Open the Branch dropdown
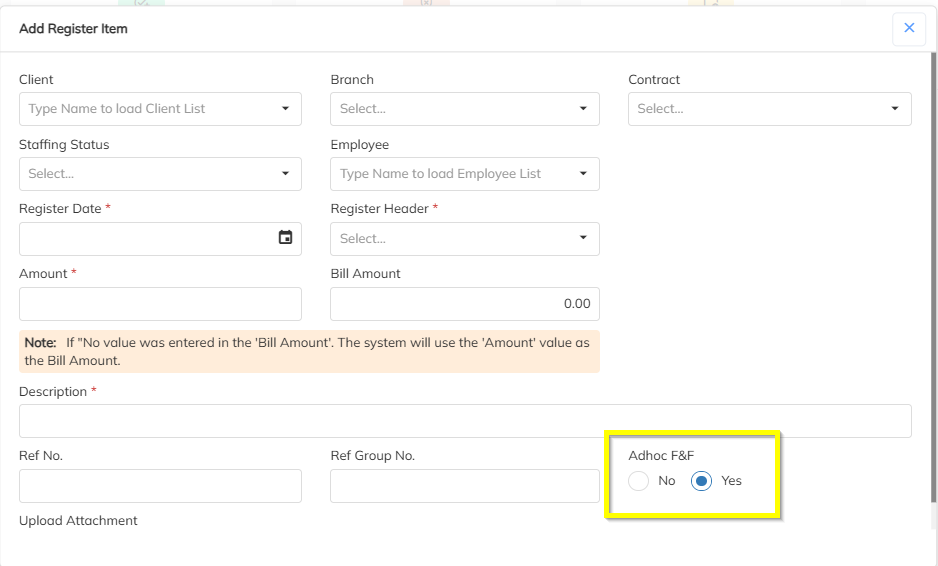This screenshot has width=938, height=566. (x=583, y=109)
